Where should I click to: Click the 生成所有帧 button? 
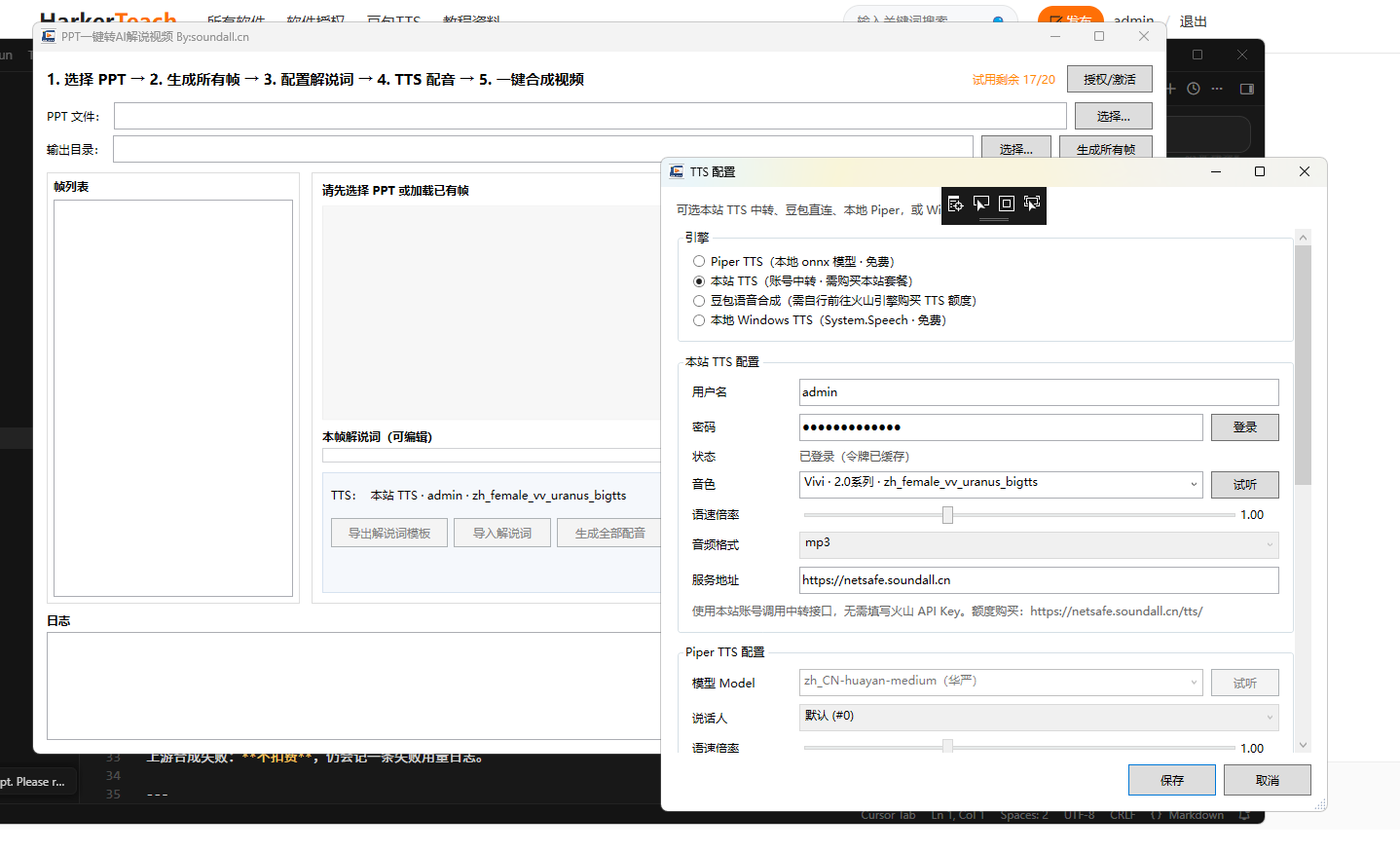pos(1106,149)
